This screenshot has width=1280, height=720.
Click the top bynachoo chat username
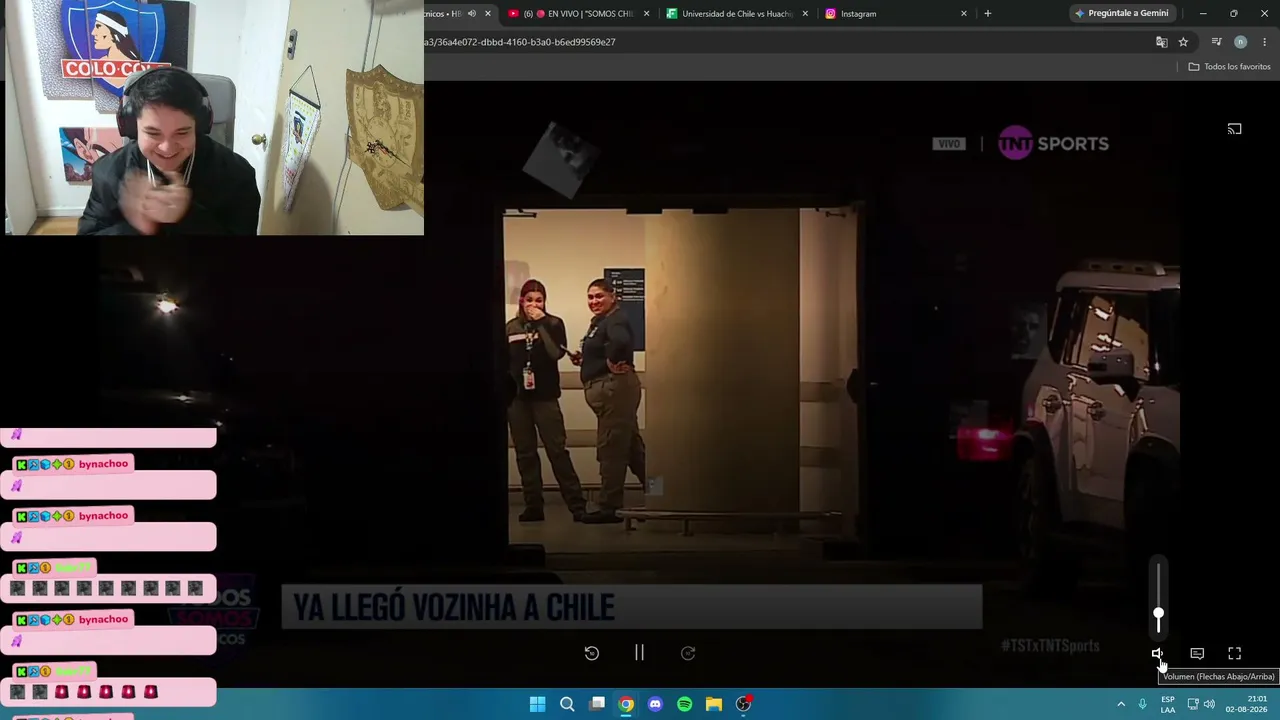104,464
